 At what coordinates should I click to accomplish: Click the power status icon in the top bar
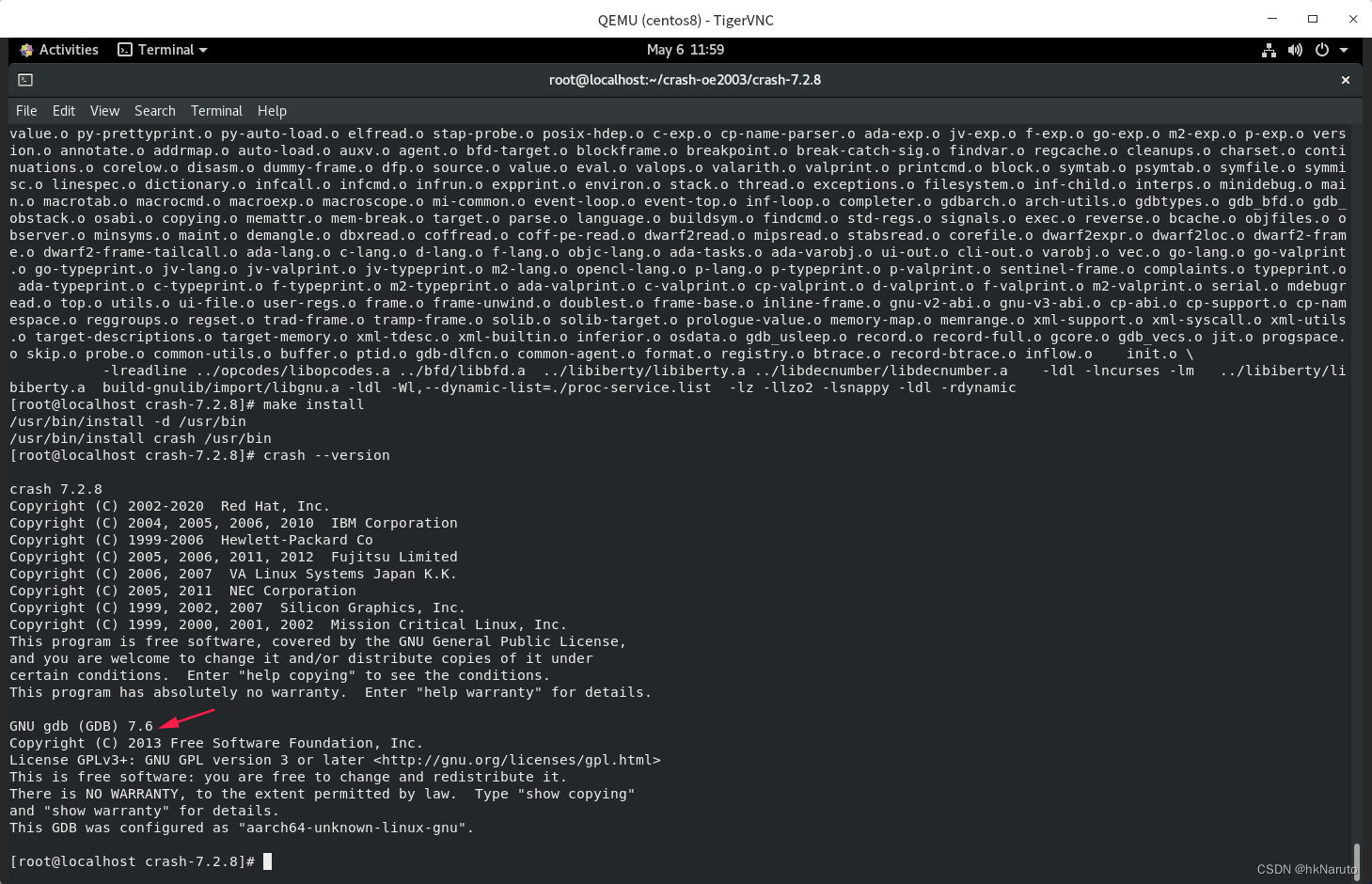[1321, 50]
